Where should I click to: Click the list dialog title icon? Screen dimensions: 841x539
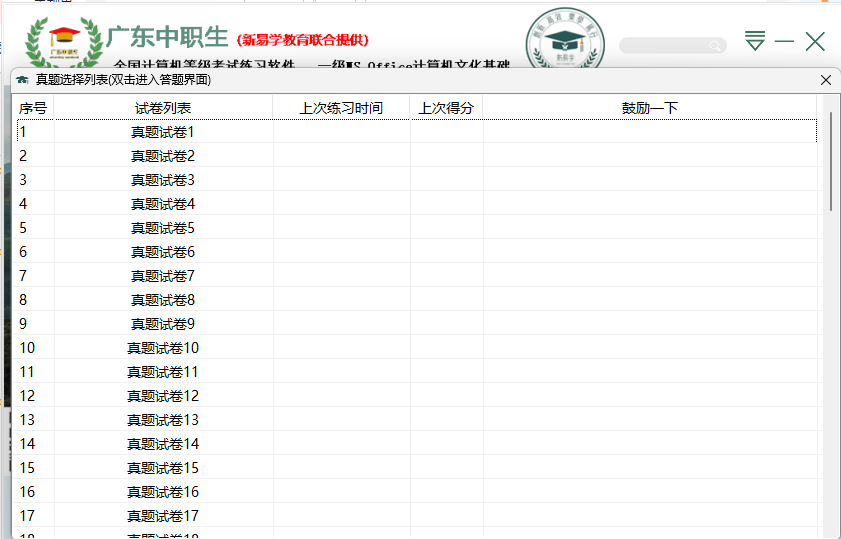point(22,80)
